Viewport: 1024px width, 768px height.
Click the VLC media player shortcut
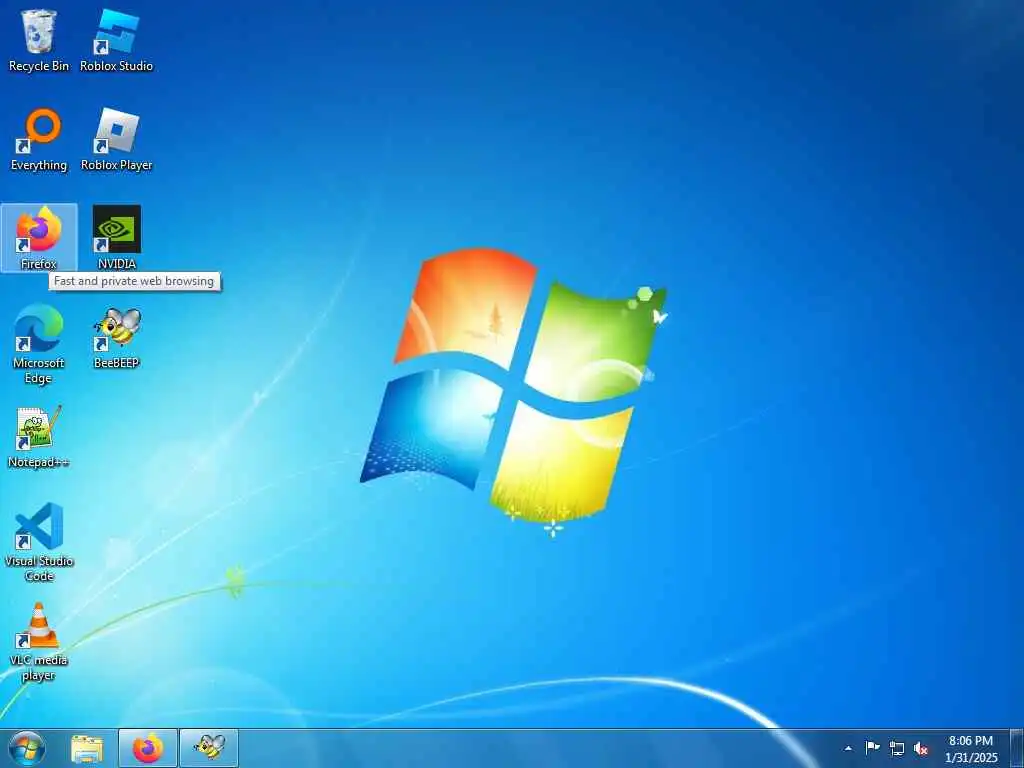tap(39, 642)
